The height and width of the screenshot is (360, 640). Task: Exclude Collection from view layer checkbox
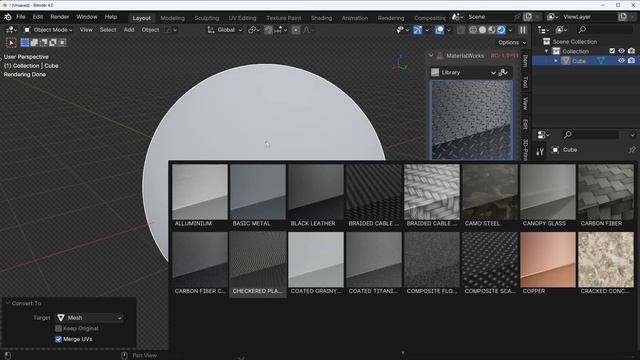[612, 51]
